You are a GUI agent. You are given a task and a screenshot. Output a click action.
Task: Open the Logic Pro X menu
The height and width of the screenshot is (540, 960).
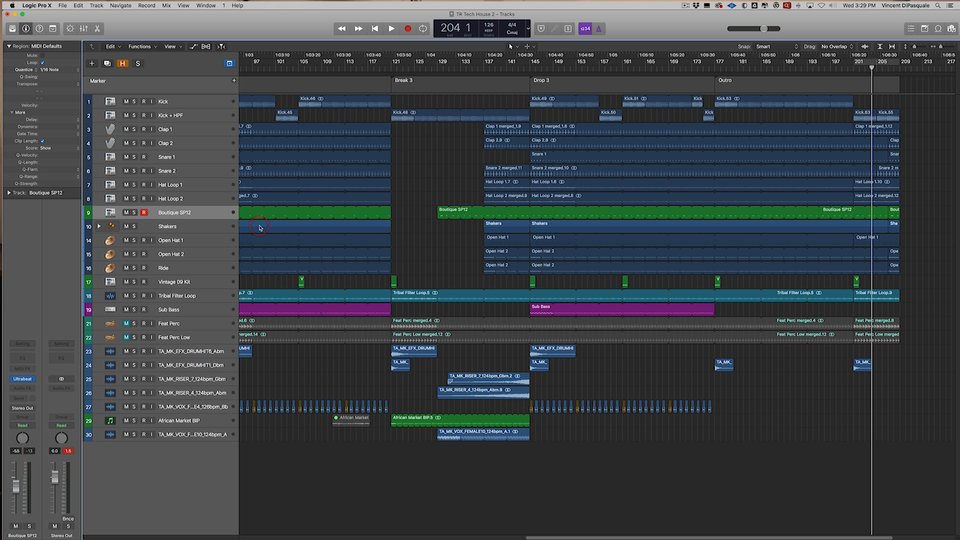click(x=37, y=6)
